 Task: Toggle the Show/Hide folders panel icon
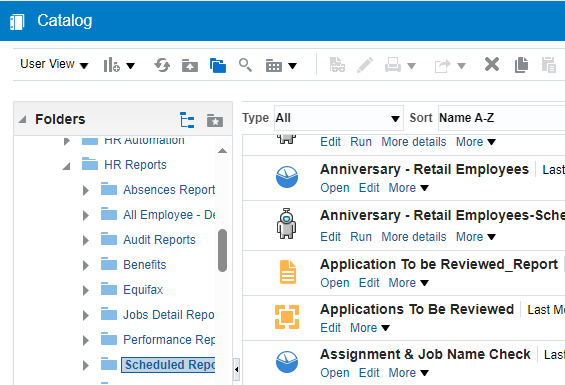click(218, 65)
